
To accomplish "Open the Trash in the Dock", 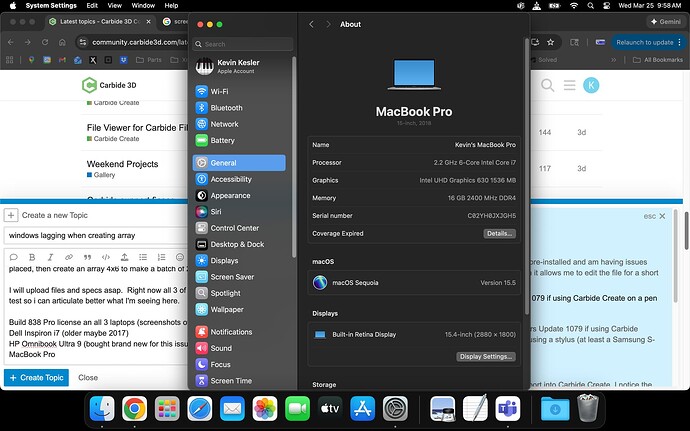I will coord(587,409).
